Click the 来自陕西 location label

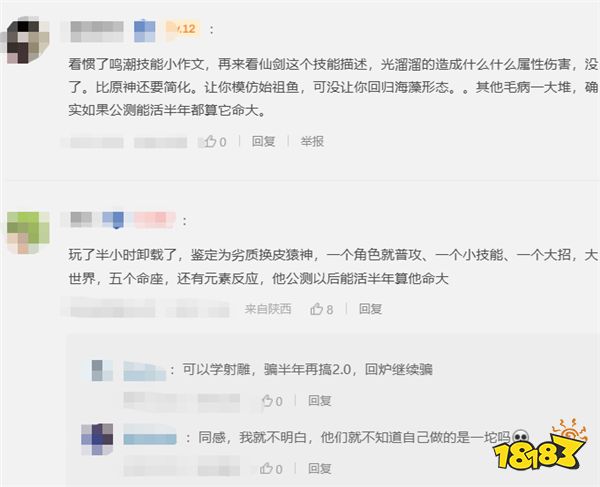268,309
